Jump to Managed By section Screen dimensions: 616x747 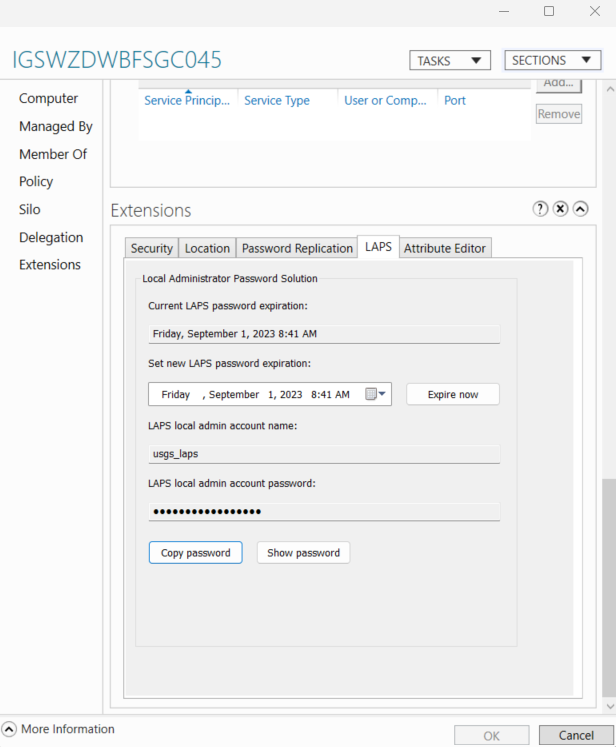click(56, 126)
